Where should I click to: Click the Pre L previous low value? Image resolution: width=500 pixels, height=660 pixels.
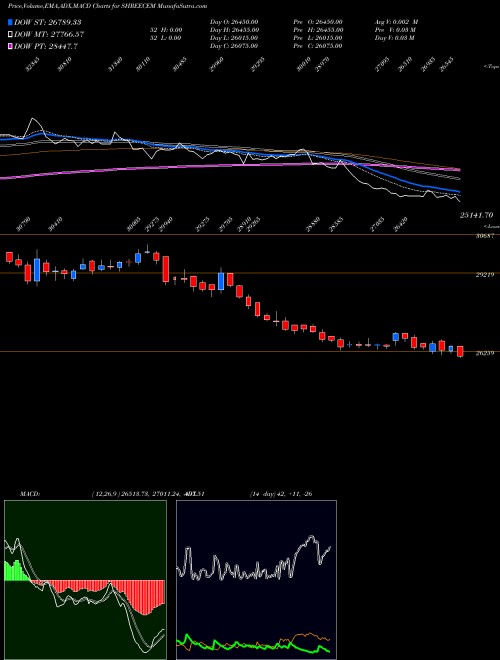(317, 38)
